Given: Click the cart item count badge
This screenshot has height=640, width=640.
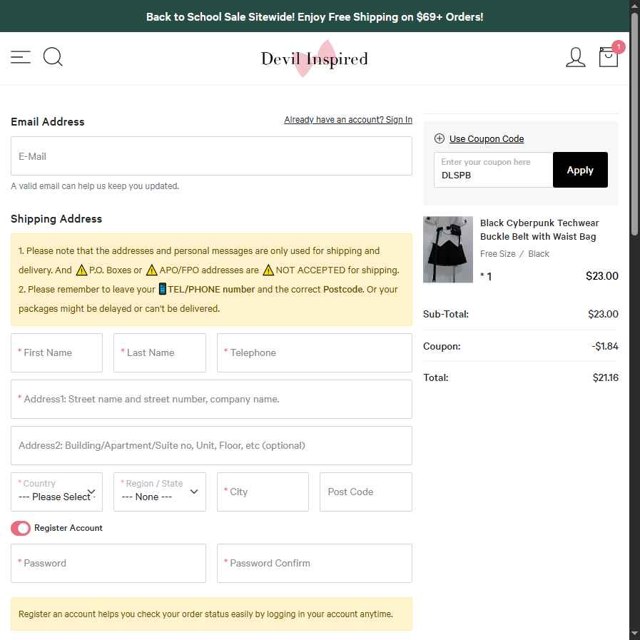Looking at the screenshot, I should pyautogui.click(x=618, y=47).
